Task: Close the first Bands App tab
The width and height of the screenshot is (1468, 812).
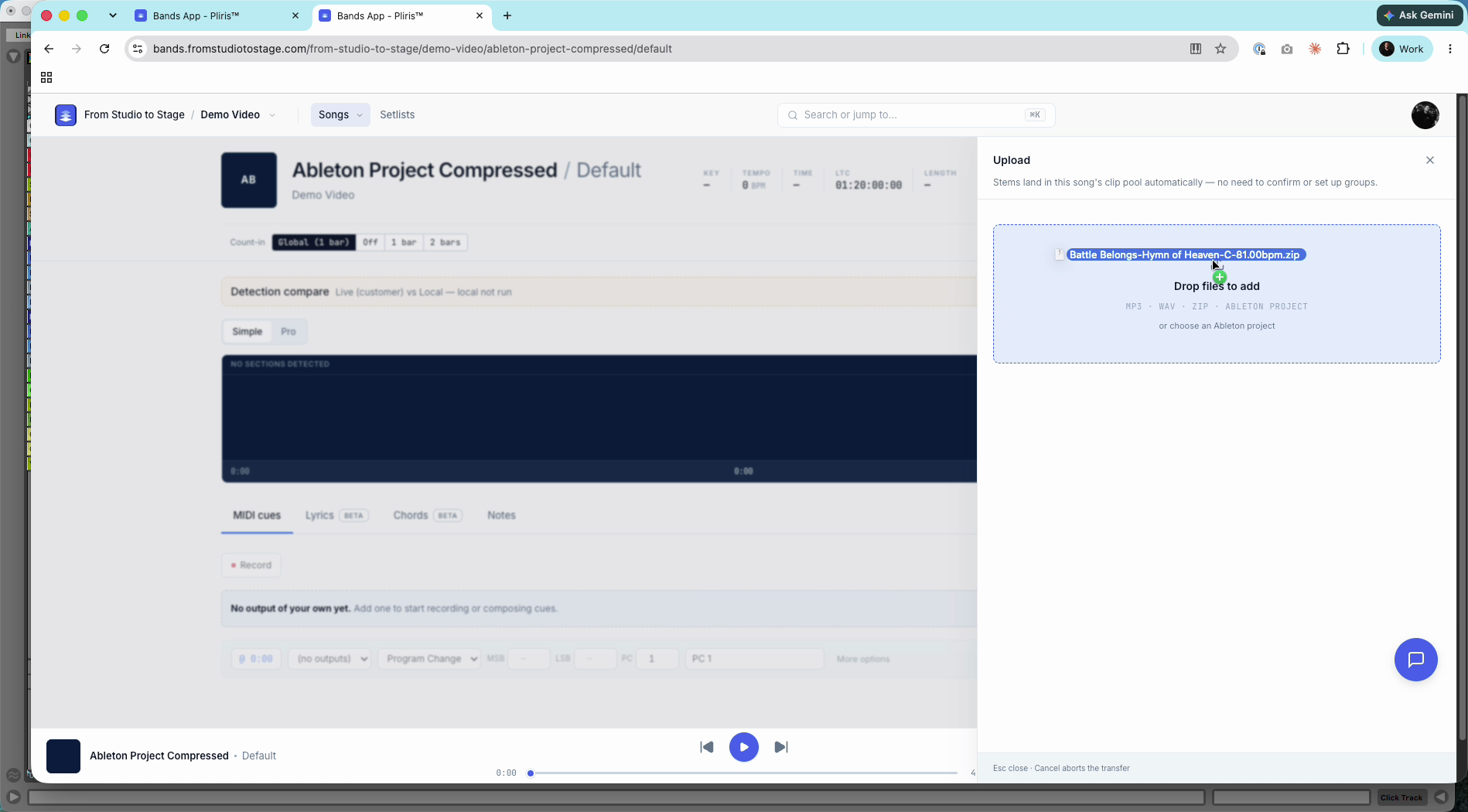Action: 295,15
